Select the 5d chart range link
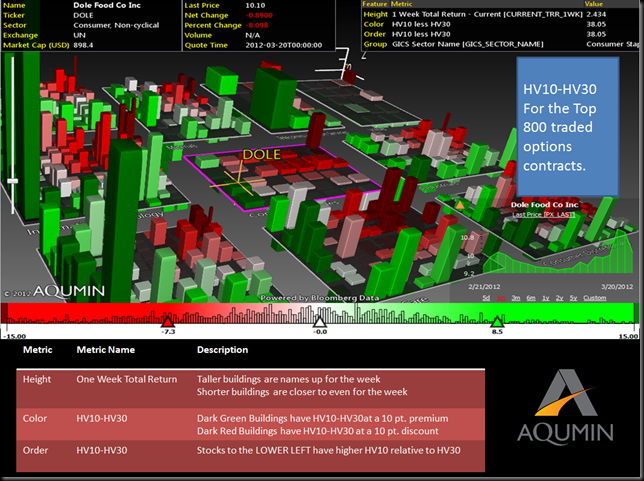Image resolution: width=644 pixels, height=481 pixels. point(486,298)
